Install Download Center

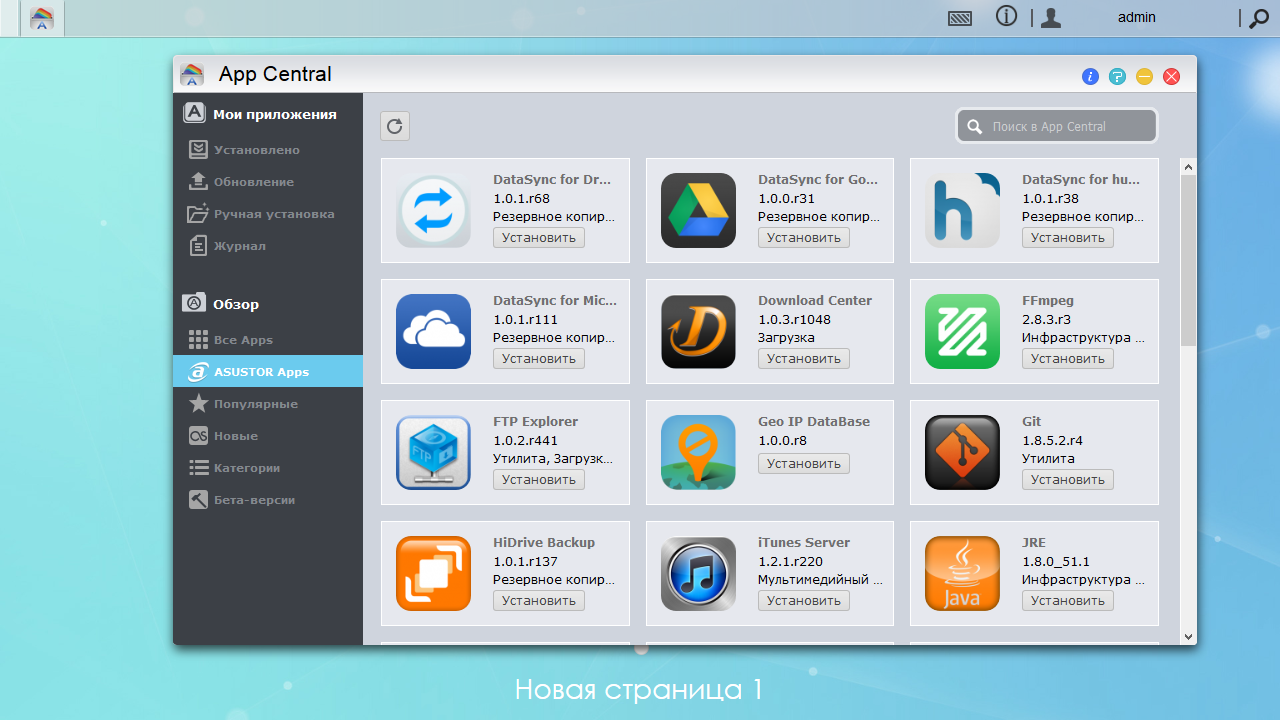click(x=804, y=359)
